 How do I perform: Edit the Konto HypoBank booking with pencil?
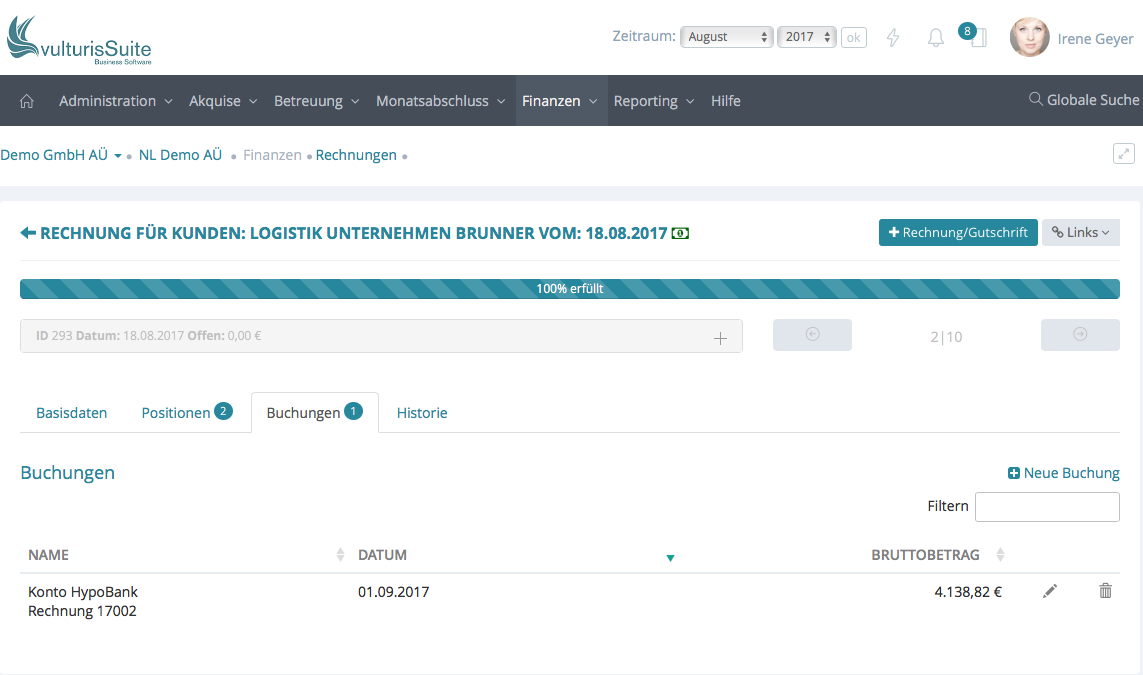[x=1049, y=591]
